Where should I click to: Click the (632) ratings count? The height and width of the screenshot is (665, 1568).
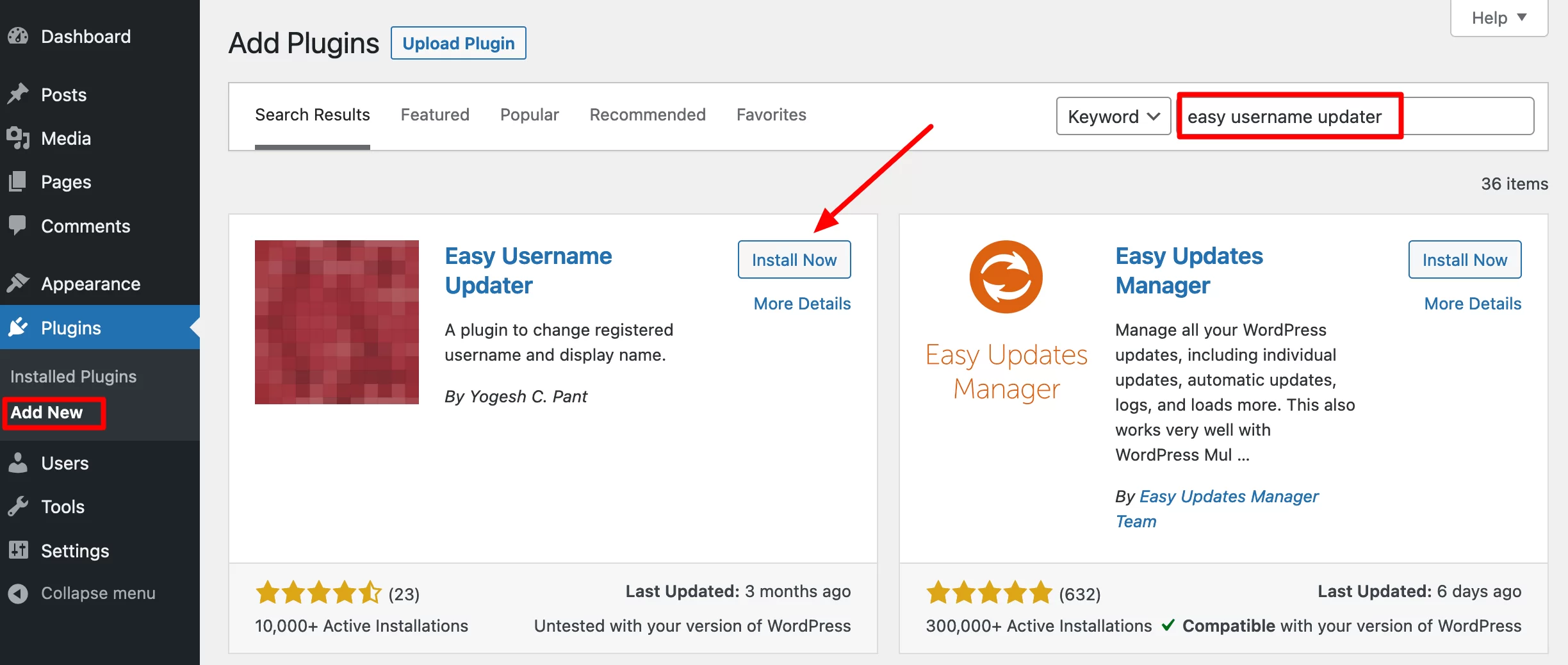1080,594
